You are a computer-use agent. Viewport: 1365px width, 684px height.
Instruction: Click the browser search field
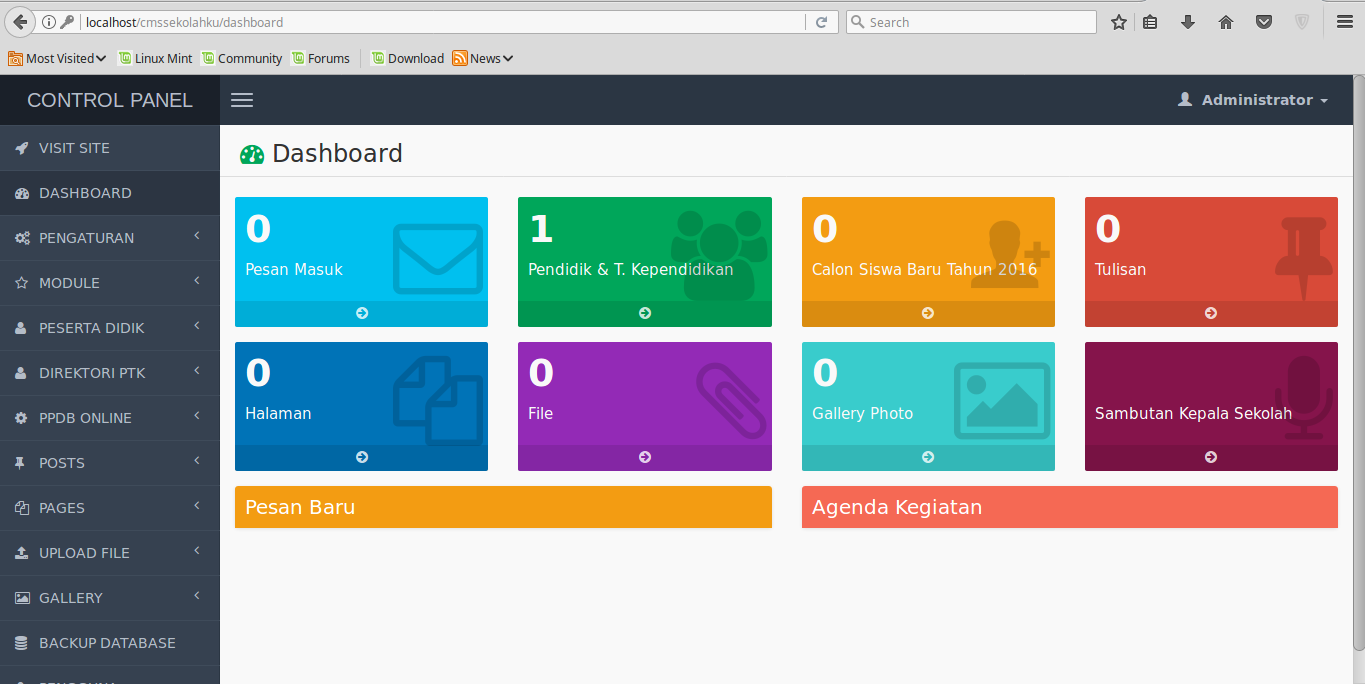pos(970,21)
